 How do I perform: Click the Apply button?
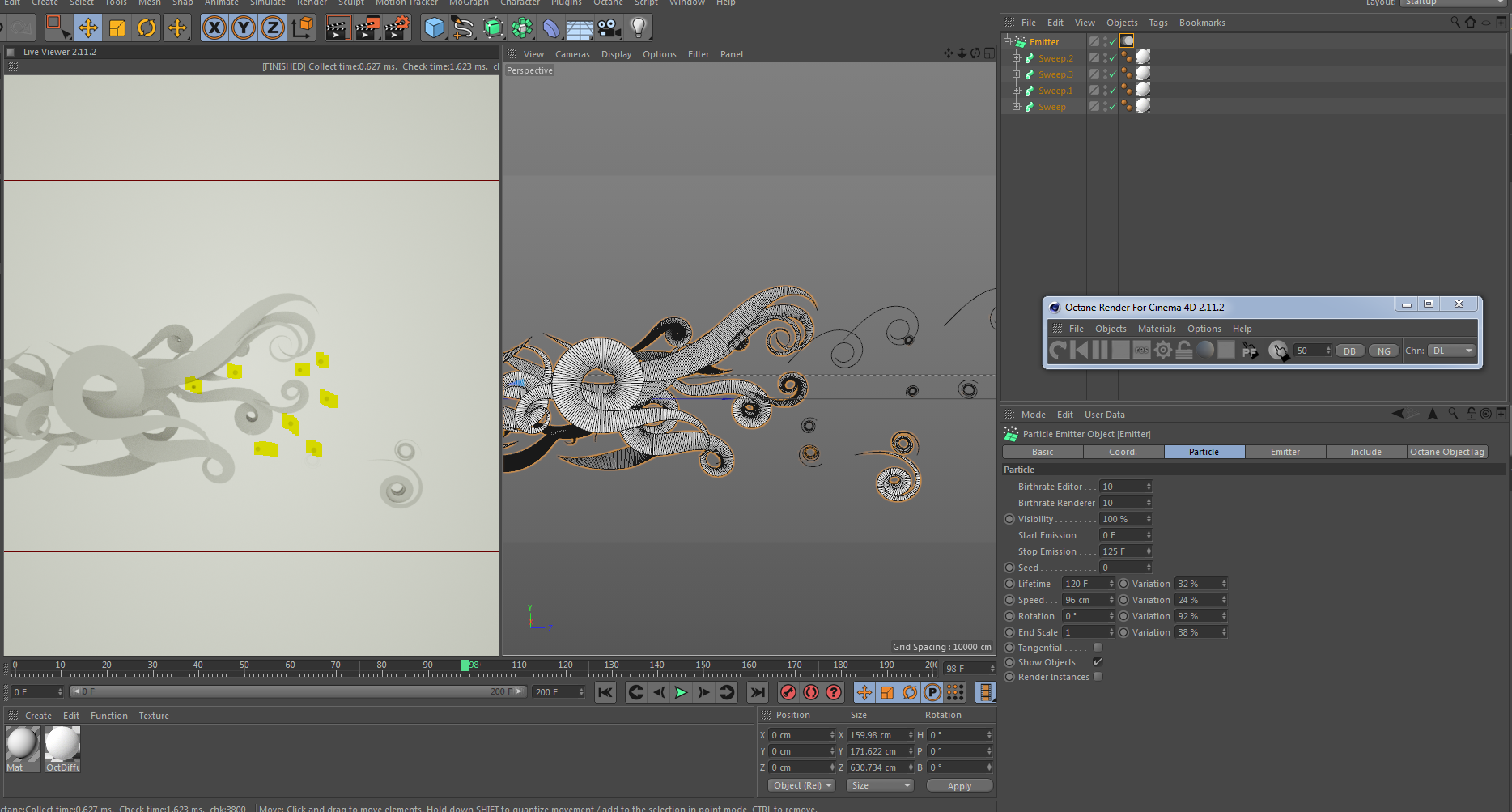tap(959, 786)
